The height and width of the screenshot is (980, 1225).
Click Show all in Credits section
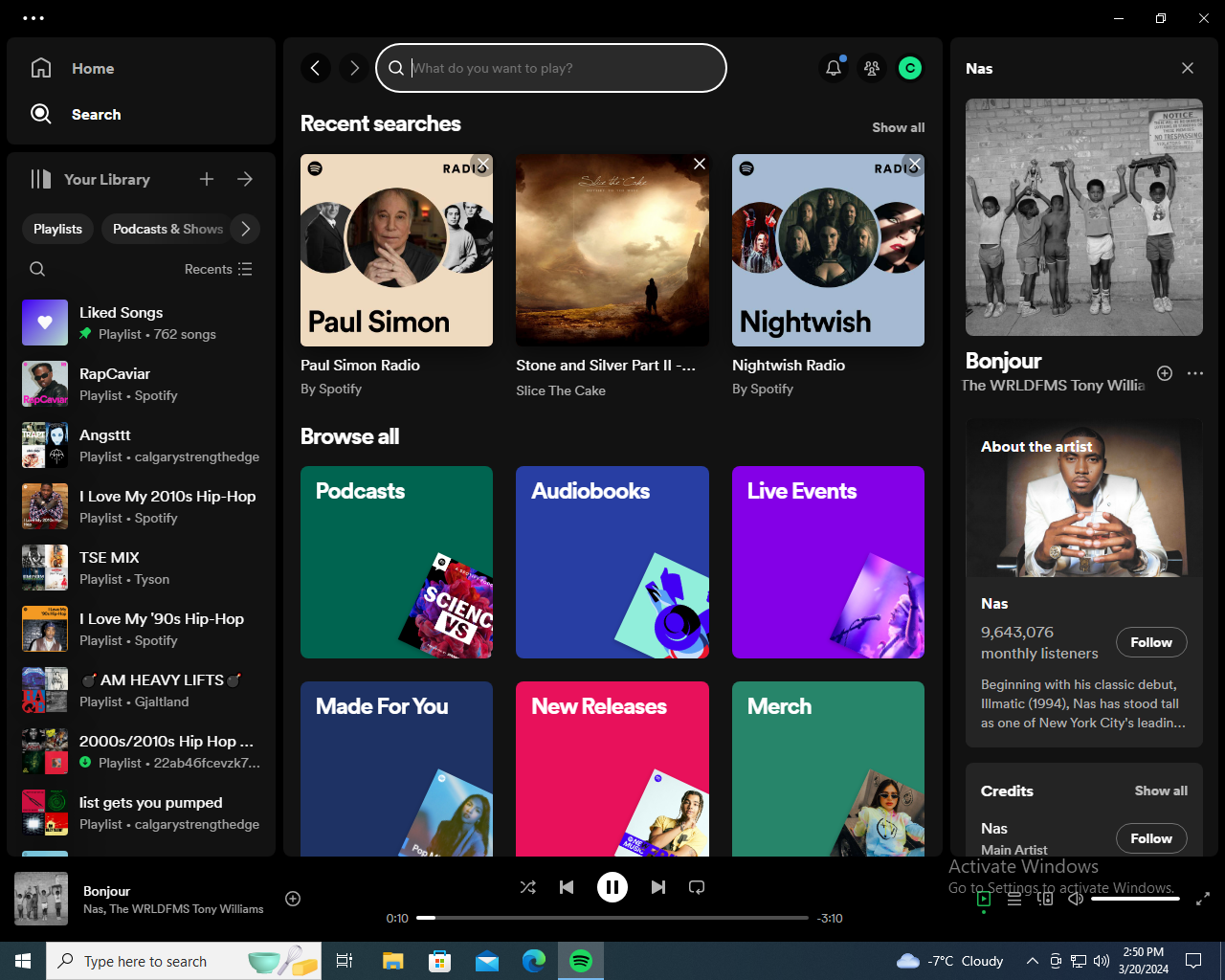pyautogui.click(x=1161, y=791)
